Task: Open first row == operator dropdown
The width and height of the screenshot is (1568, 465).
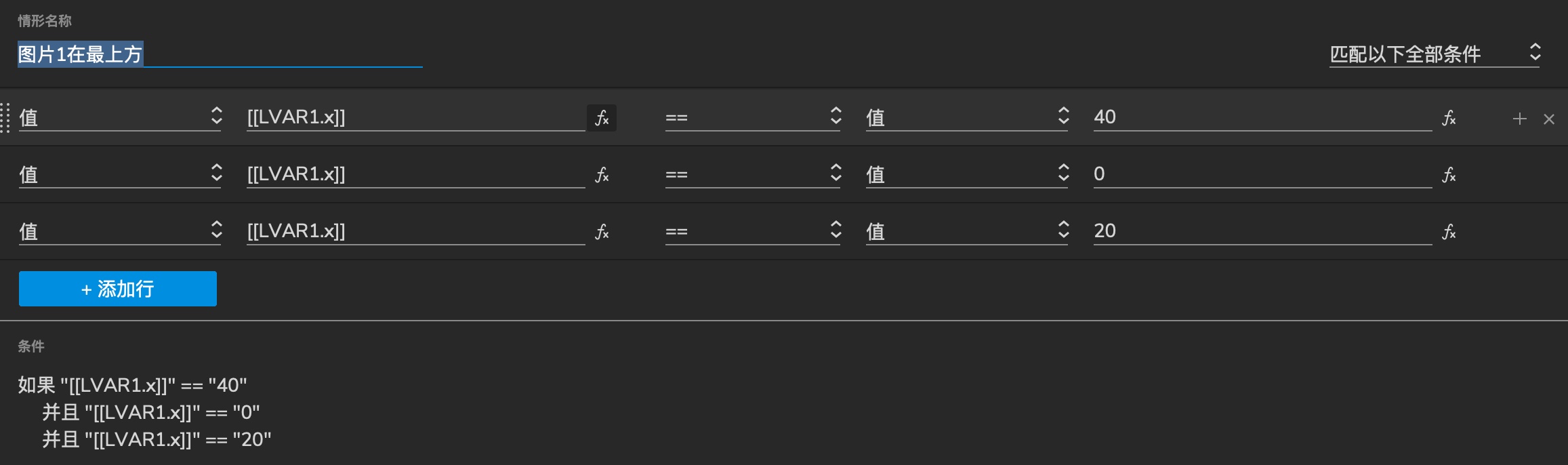Action: pyautogui.click(x=753, y=117)
